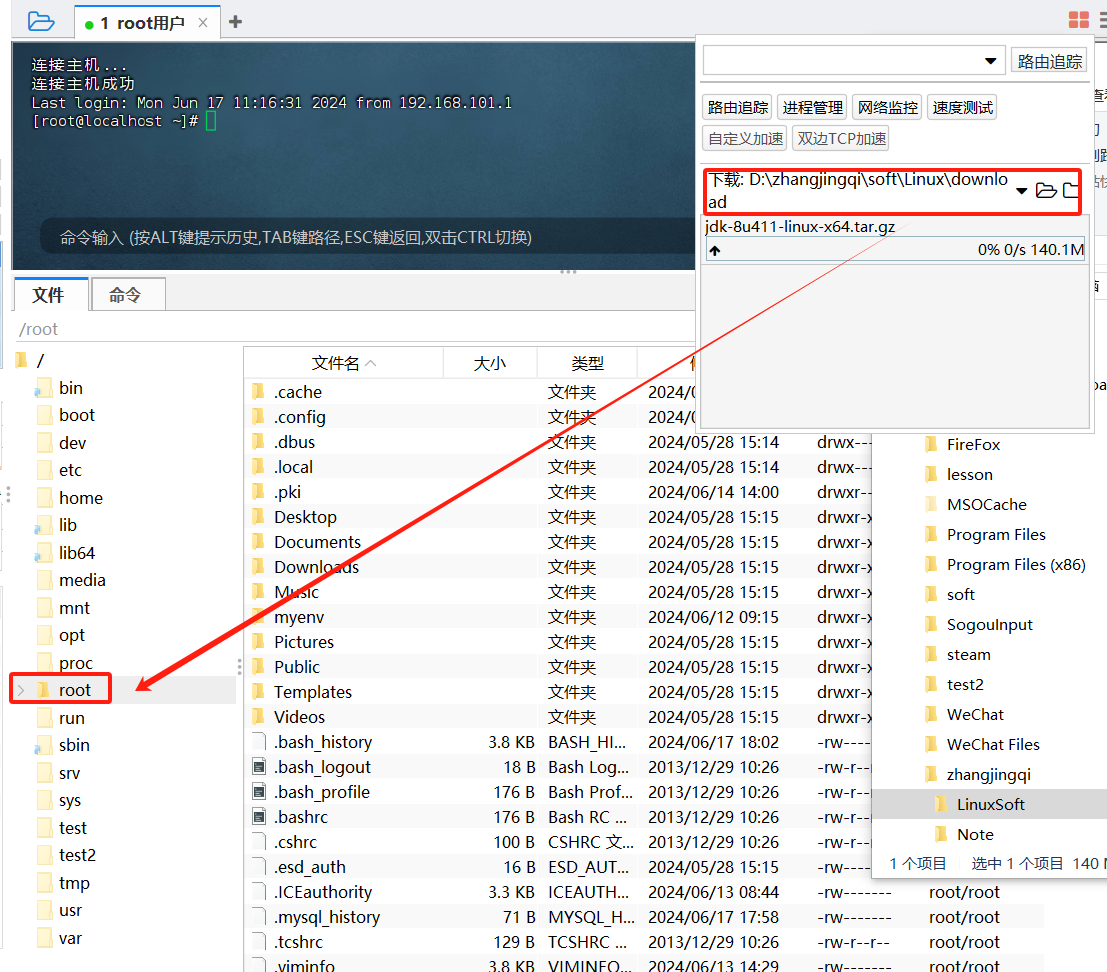The image size is (1107, 972).
Task: Open the route trace host dropdown
Action: [x=991, y=61]
